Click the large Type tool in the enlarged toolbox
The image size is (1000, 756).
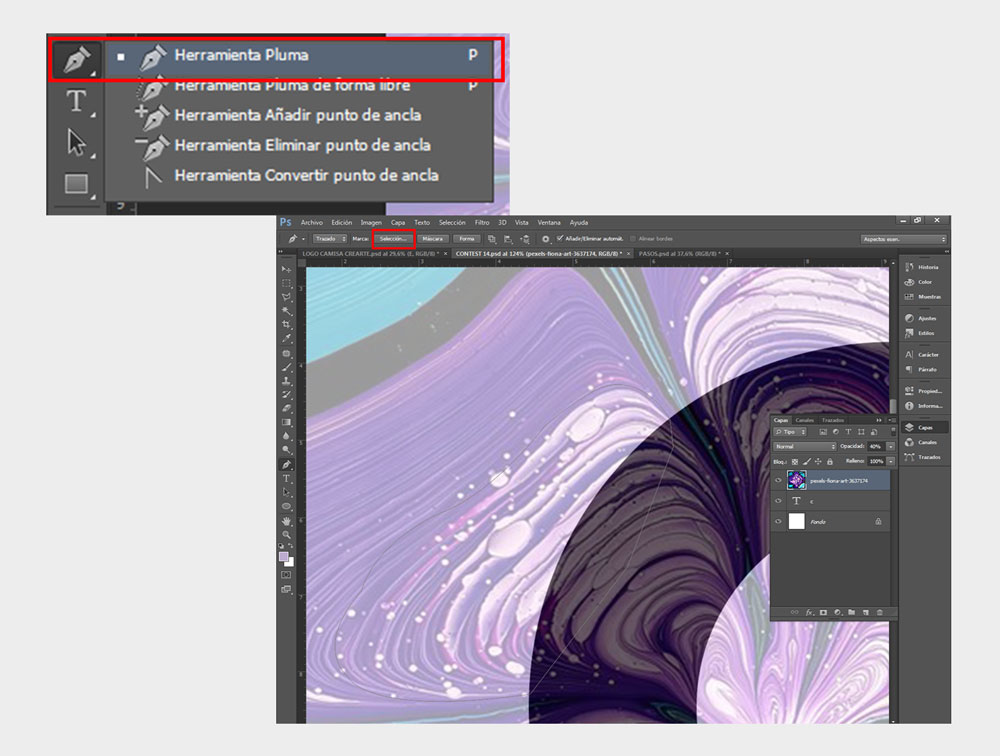[77, 101]
